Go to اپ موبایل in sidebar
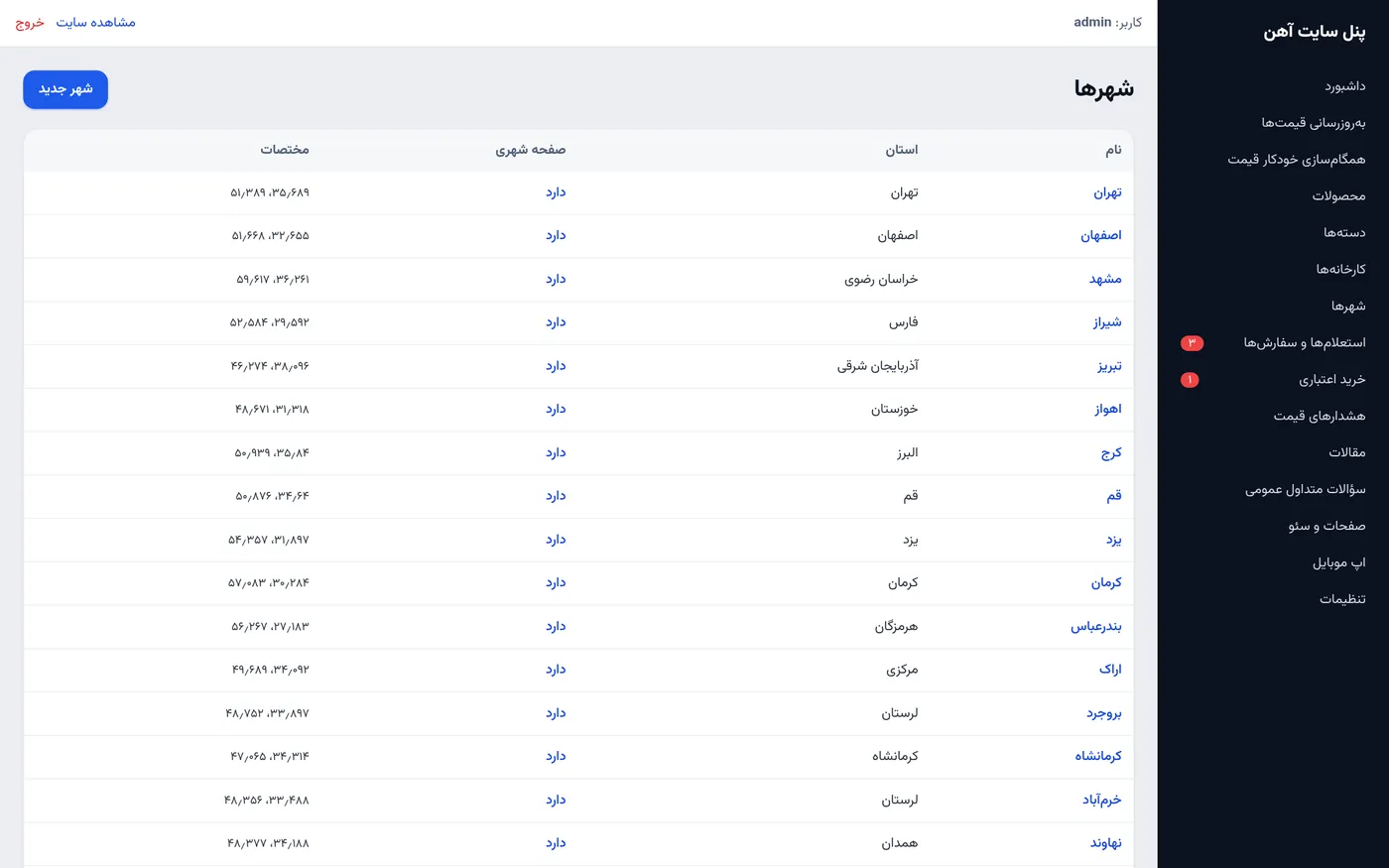 click(1338, 563)
